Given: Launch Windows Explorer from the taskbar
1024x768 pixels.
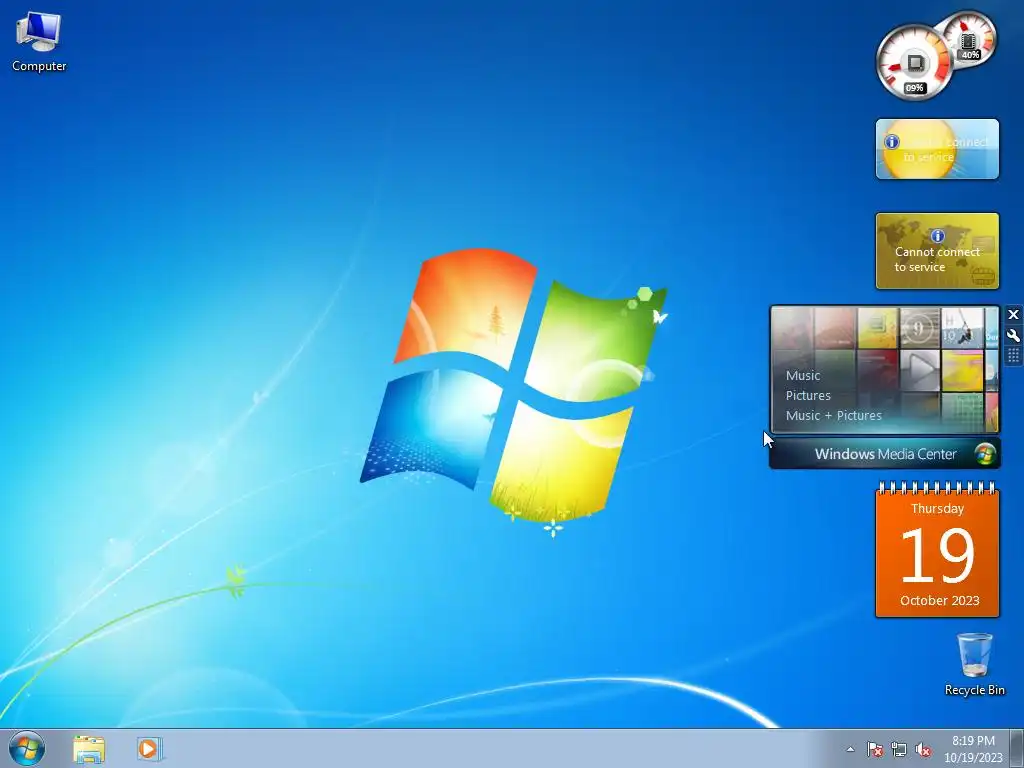Looking at the screenshot, I should (89, 749).
